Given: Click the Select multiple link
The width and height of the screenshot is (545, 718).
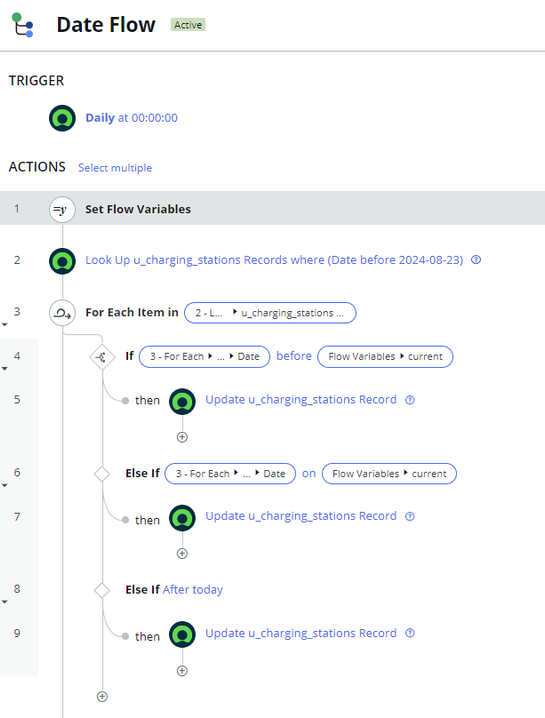Looking at the screenshot, I should (115, 168).
